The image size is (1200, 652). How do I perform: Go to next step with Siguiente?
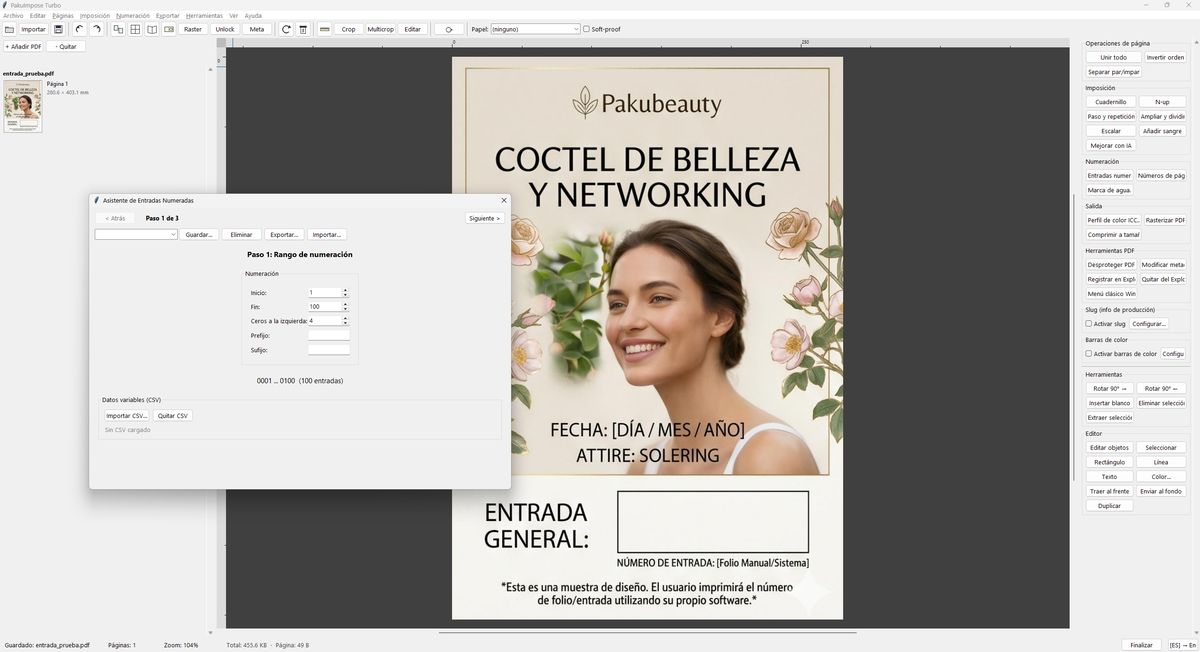[484, 218]
